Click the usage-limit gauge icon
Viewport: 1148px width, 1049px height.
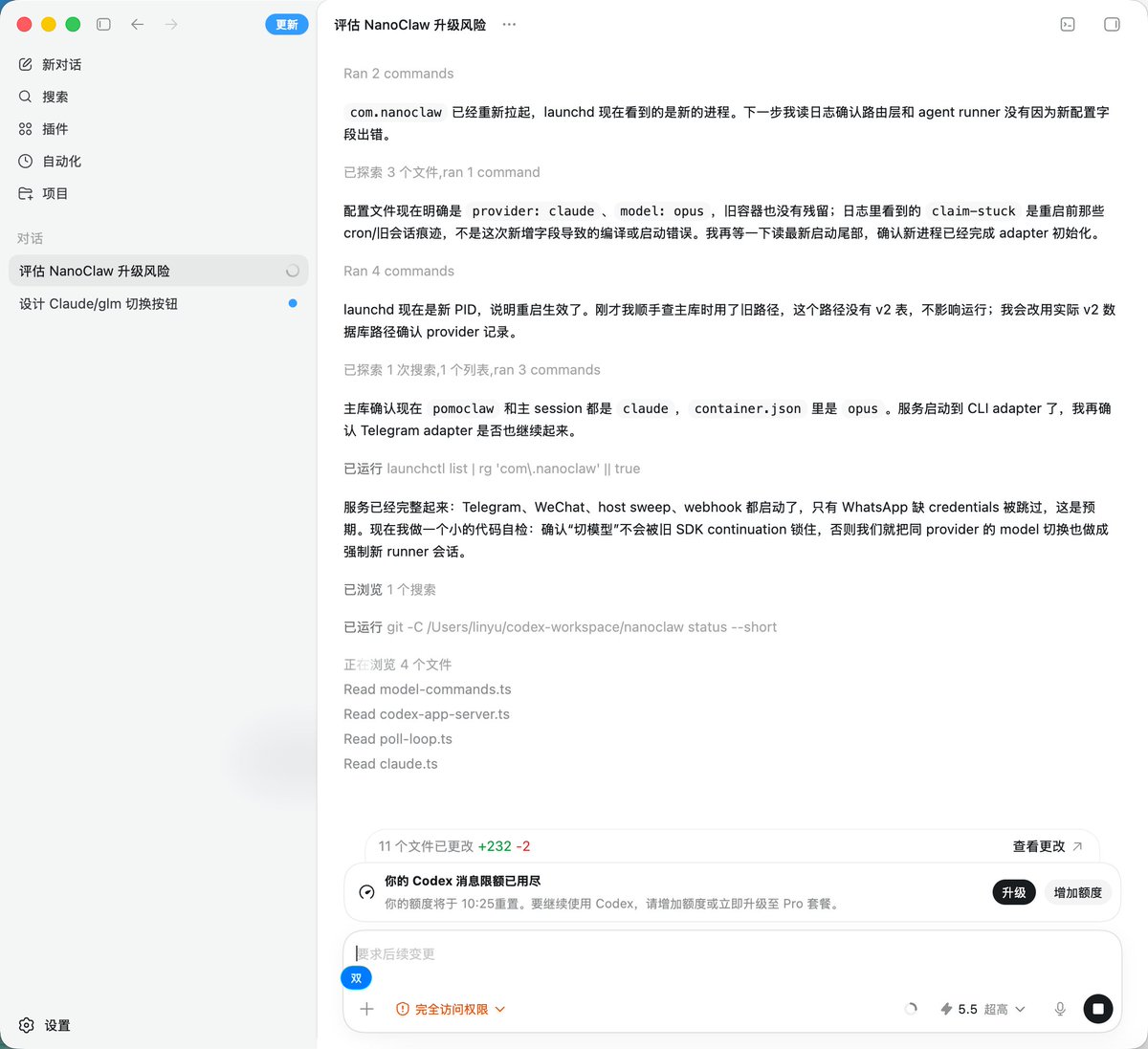(366, 892)
